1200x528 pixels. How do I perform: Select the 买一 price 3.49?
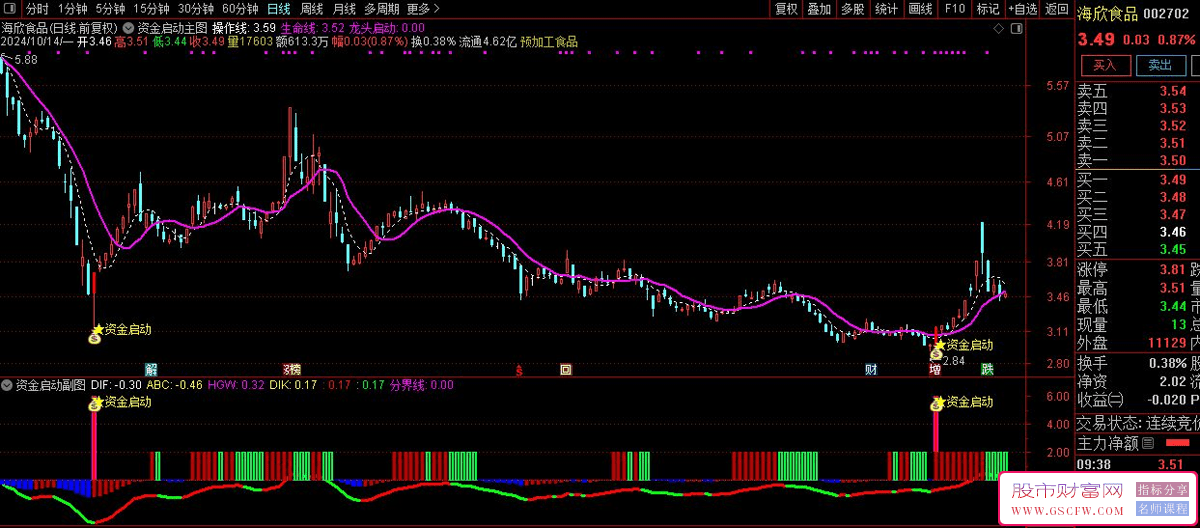coord(1173,180)
